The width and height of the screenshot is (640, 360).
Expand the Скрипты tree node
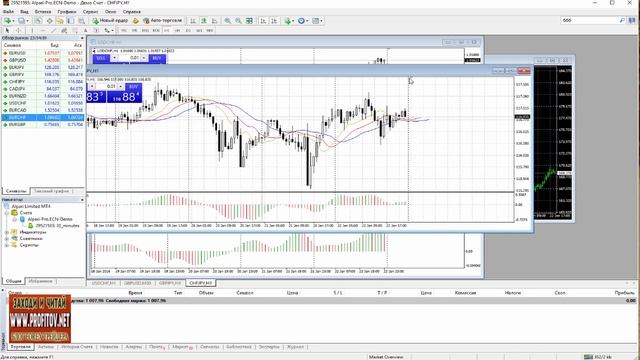tap(7, 245)
